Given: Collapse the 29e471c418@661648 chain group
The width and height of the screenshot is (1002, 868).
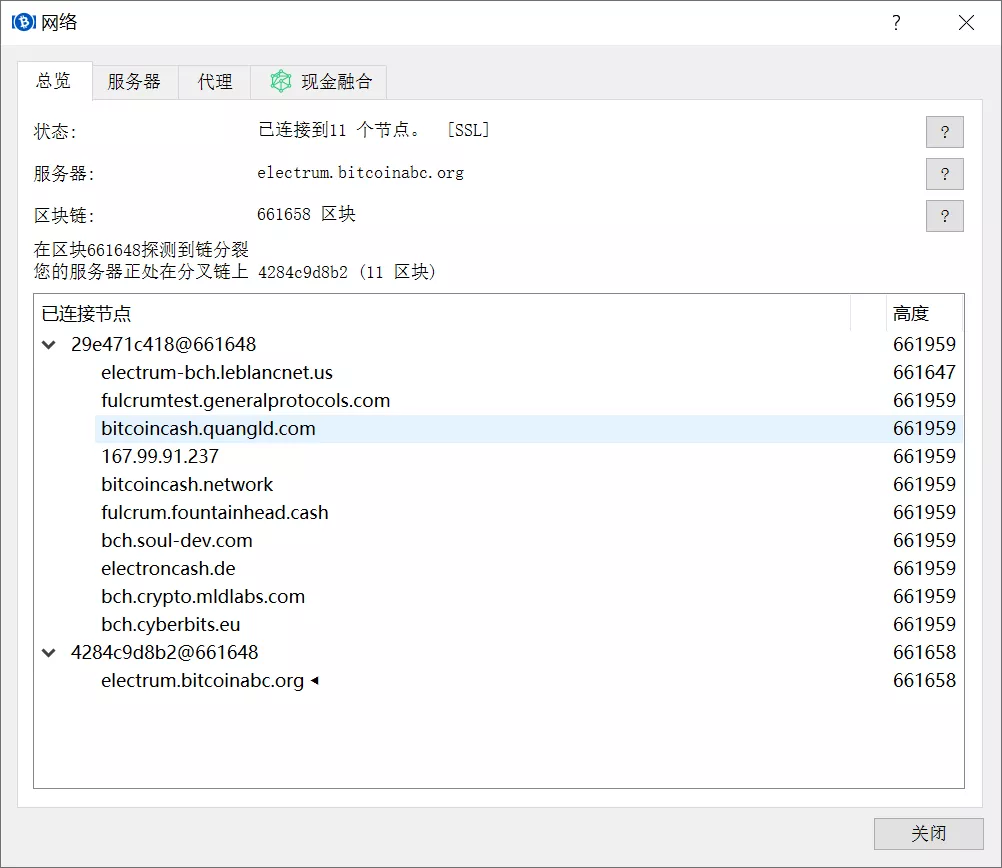Looking at the screenshot, I should pyautogui.click(x=49, y=345).
